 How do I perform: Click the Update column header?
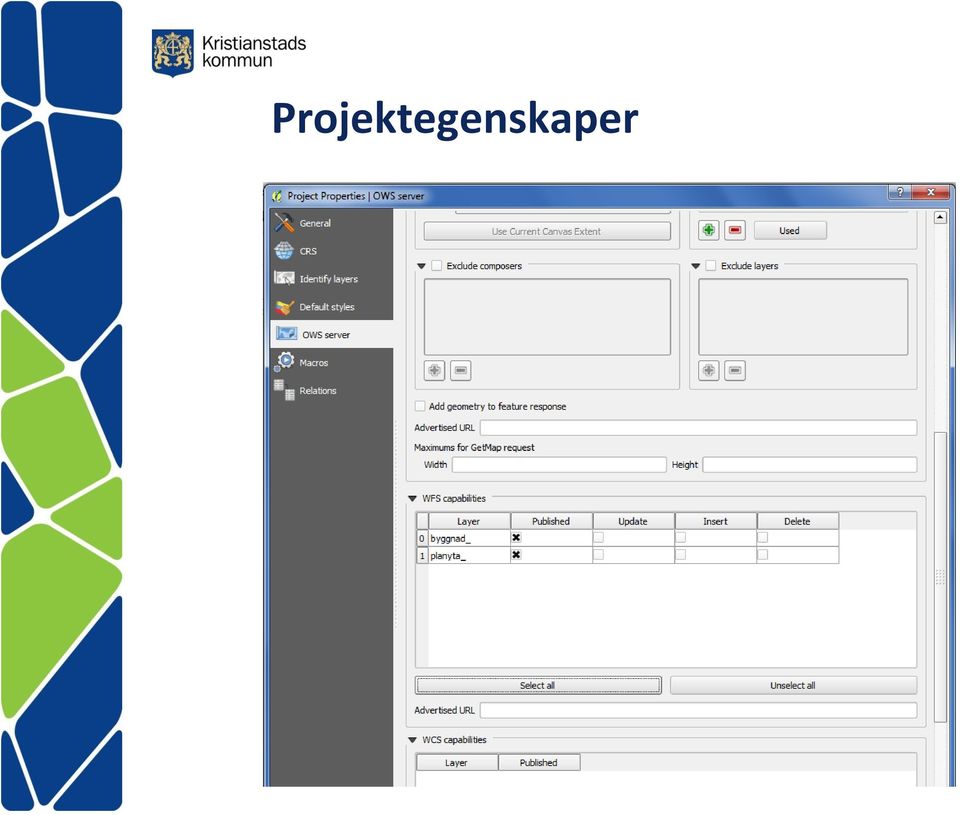[633, 521]
